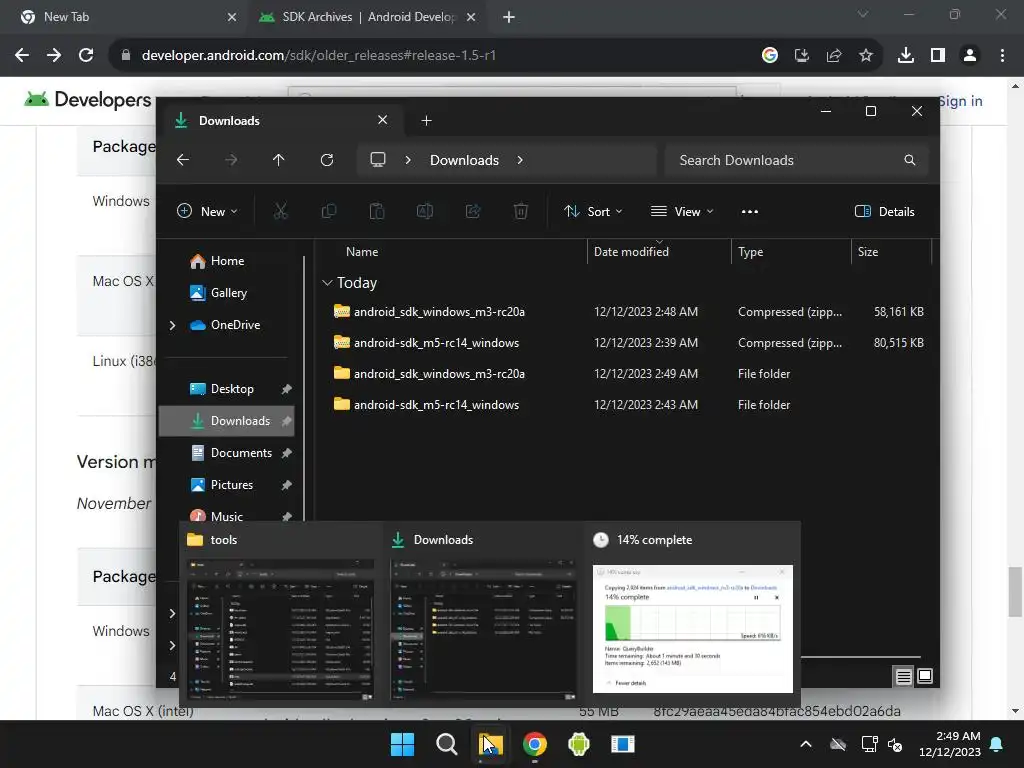1024x768 pixels.
Task: Click the Chrome address bar URL
Action: (318, 56)
